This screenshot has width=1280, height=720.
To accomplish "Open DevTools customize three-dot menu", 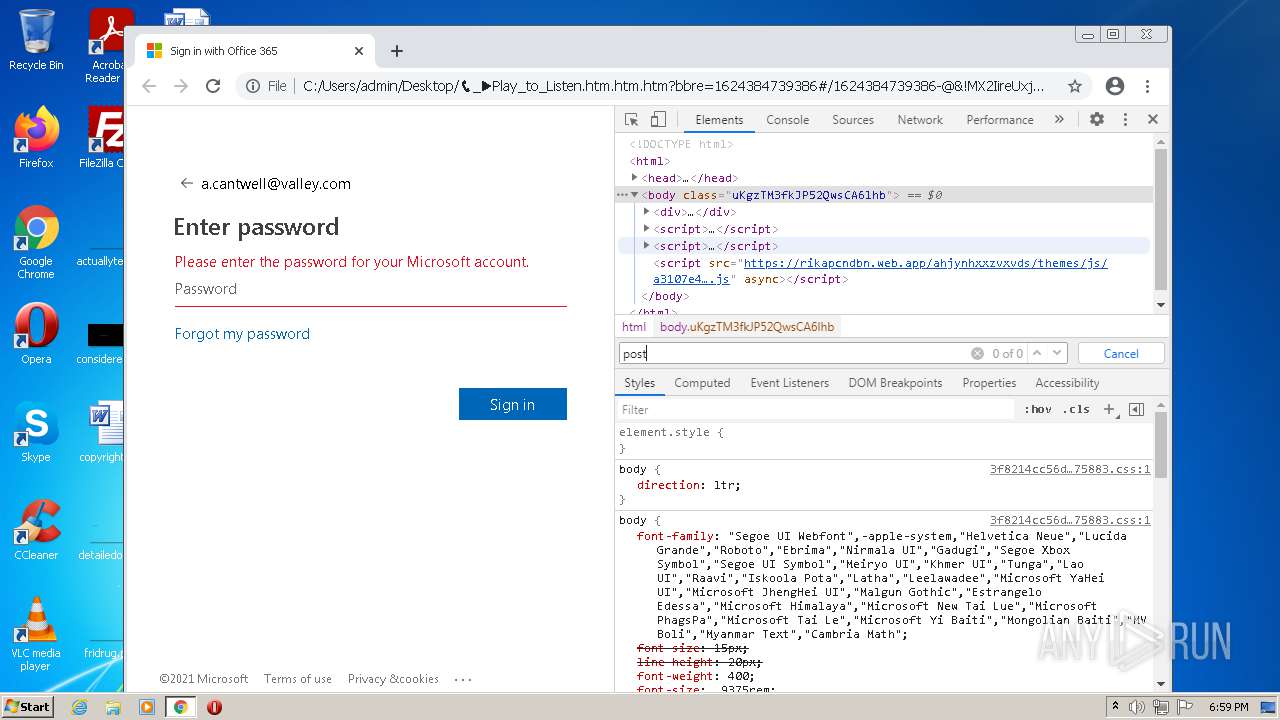I will 1125,119.
